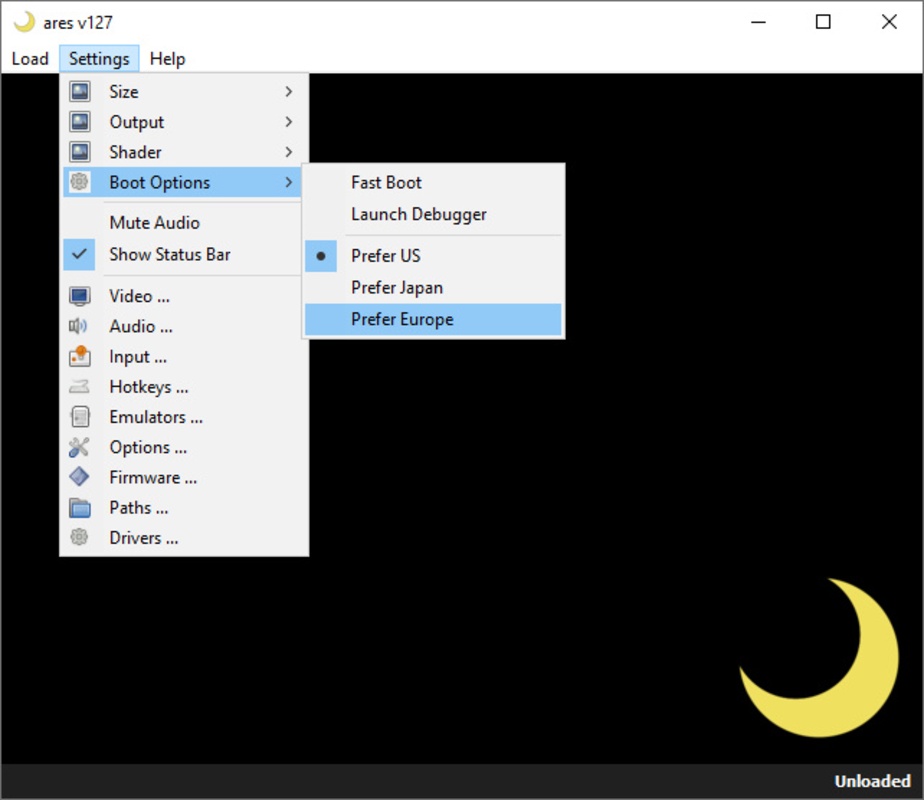The image size is (924, 800).
Task: Minimize the ares window
Action: click(x=758, y=22)
